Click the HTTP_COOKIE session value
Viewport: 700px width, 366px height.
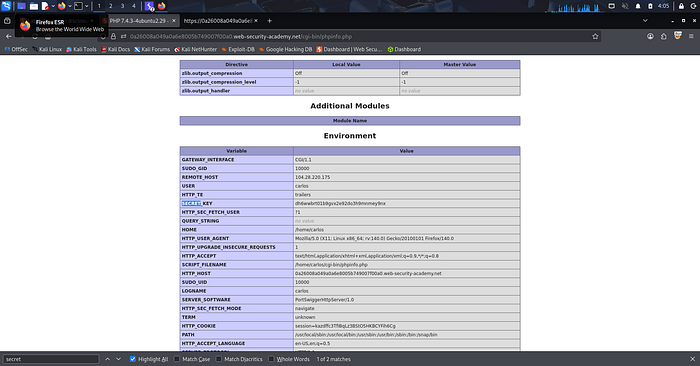pos(345,326)
